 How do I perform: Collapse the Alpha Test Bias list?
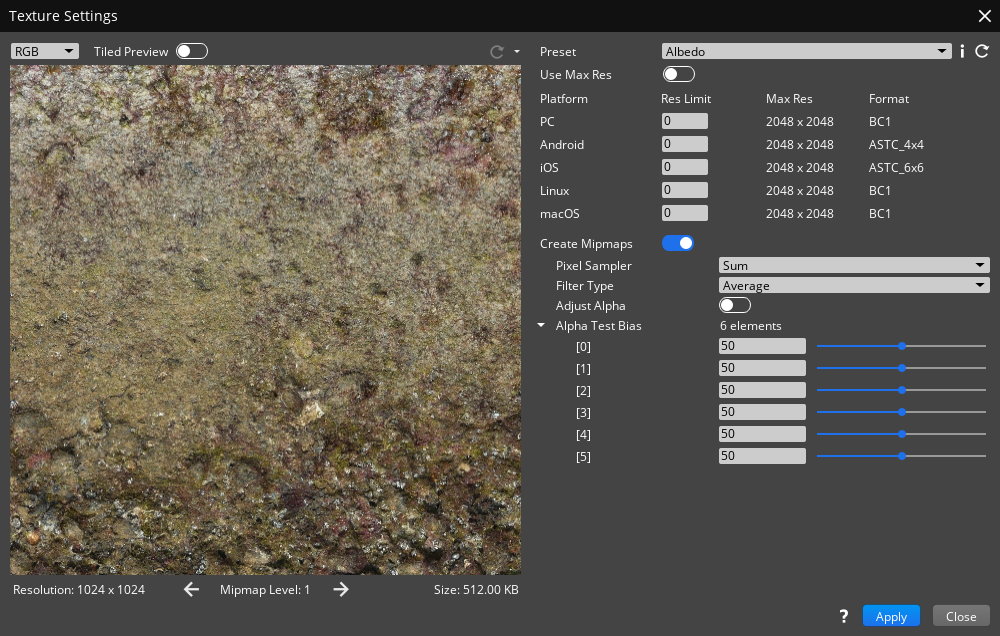coord(541,326)
